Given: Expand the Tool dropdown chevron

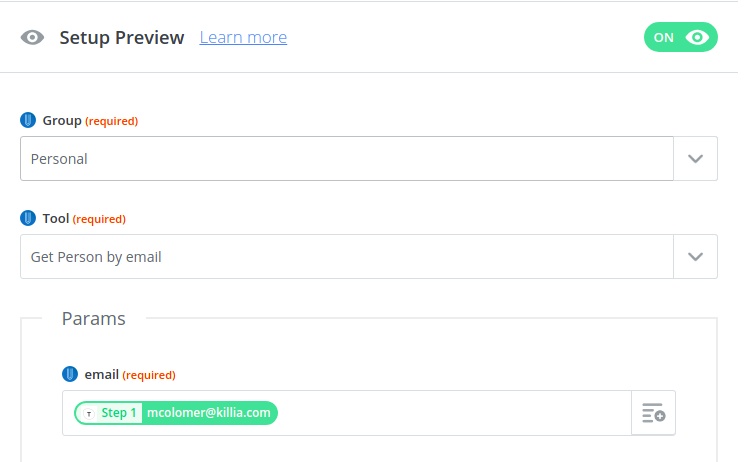Looking at the screenshot, I should 696,257.
